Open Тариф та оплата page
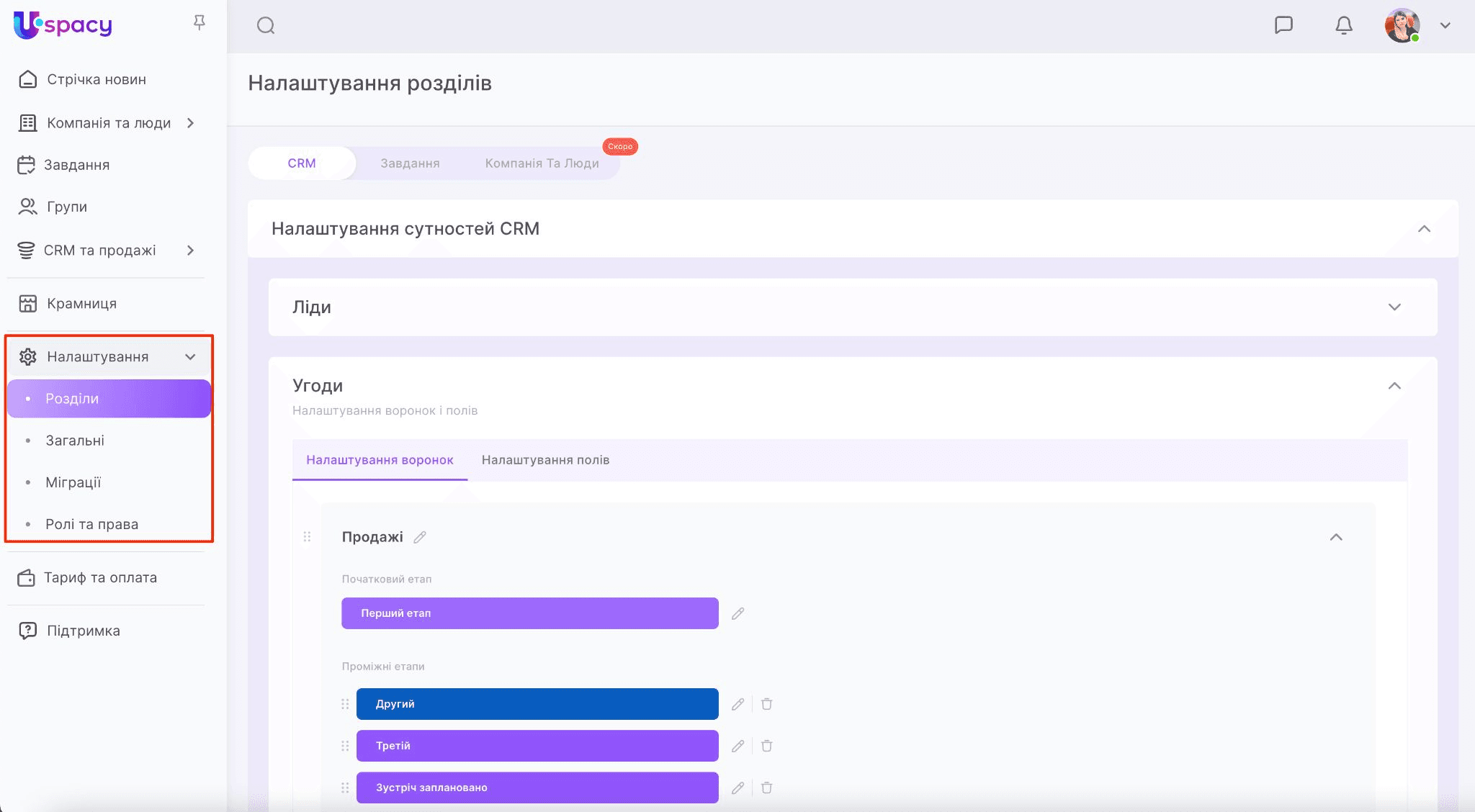Image resolution: width=1475 pixels, height=812 pixels. pos(100,577)
